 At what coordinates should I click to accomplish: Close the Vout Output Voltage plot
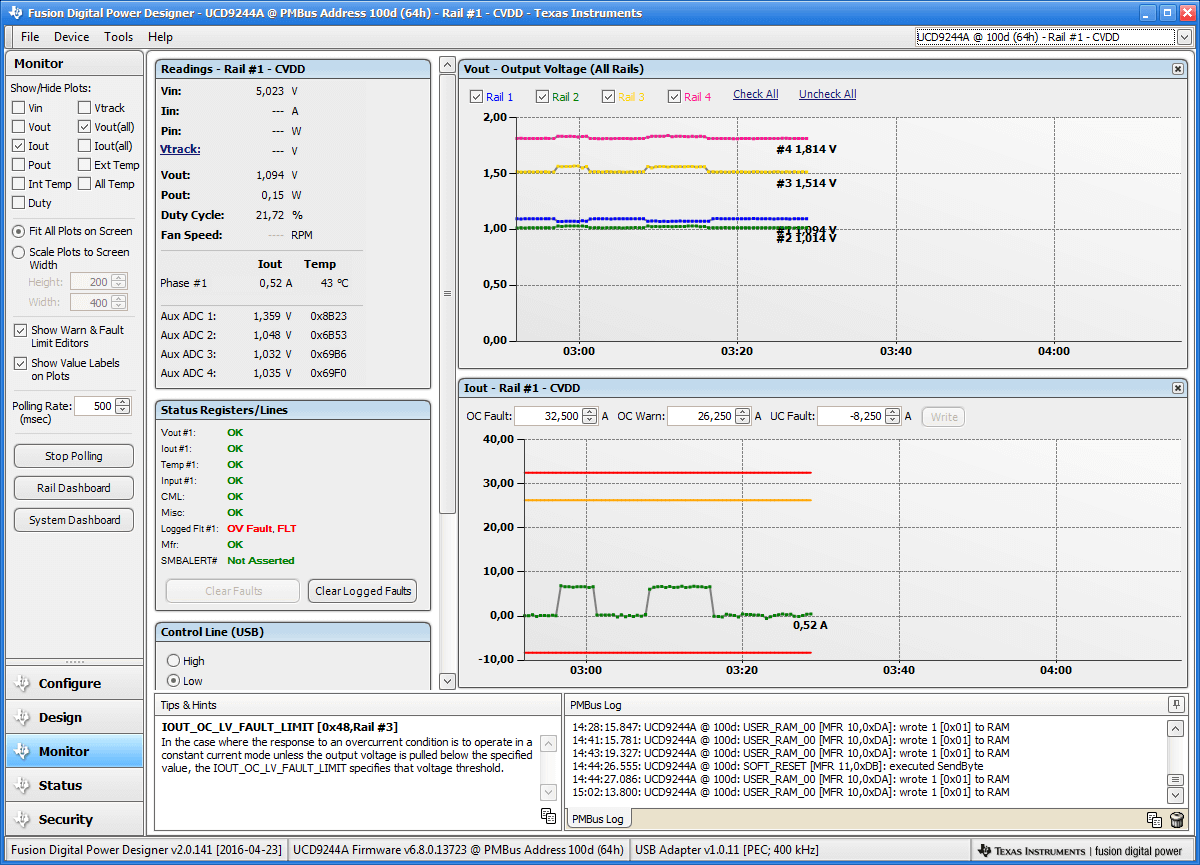click(x=1178, y=69)
